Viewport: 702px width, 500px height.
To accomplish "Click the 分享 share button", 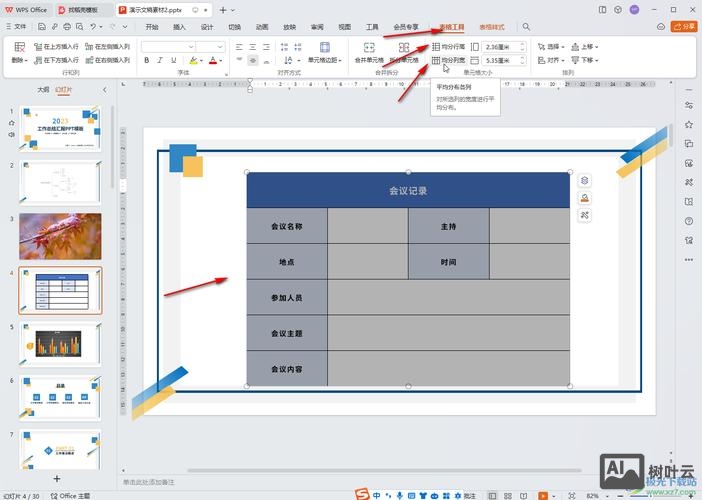I will 685,27.
